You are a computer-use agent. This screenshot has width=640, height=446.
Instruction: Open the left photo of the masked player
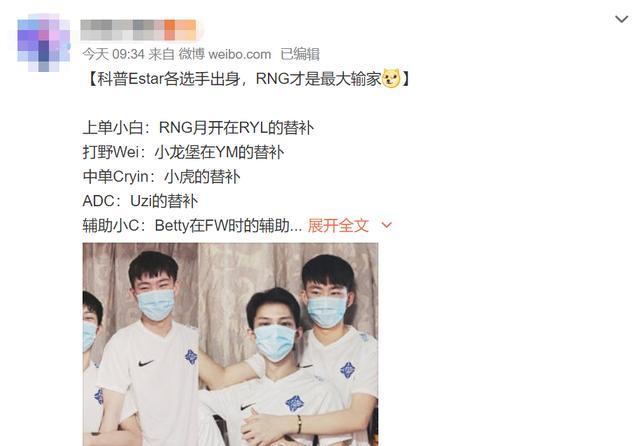coord(140,344)
